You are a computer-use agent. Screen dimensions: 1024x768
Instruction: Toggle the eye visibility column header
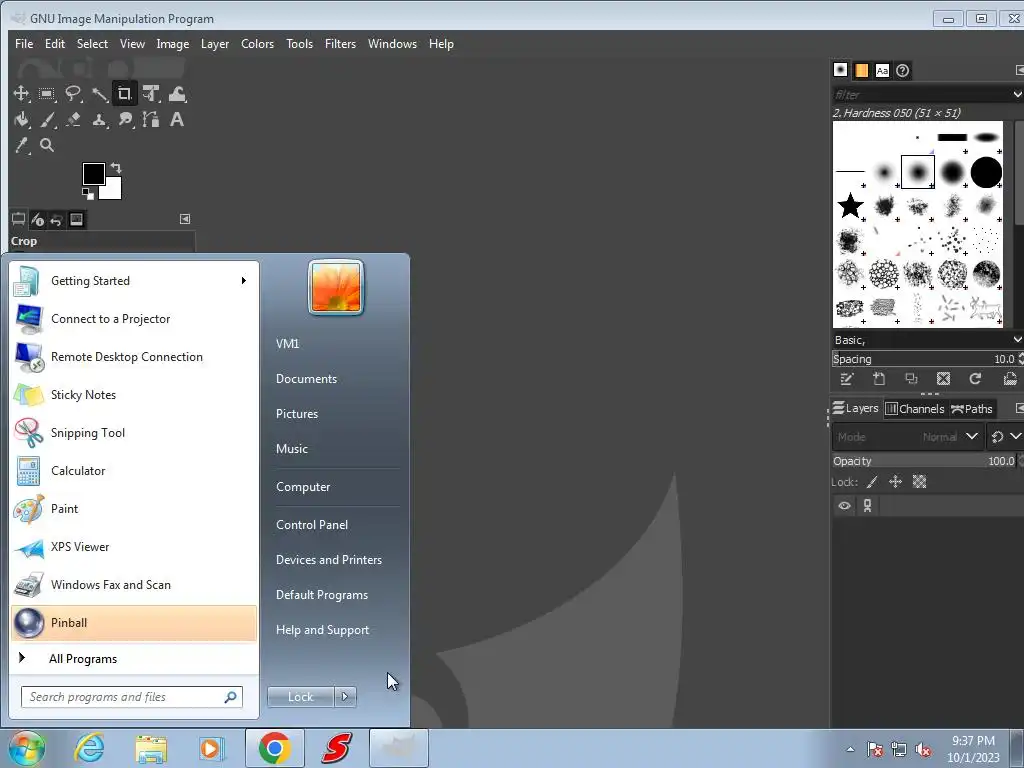pyautogui.click(x=844, y=505)
